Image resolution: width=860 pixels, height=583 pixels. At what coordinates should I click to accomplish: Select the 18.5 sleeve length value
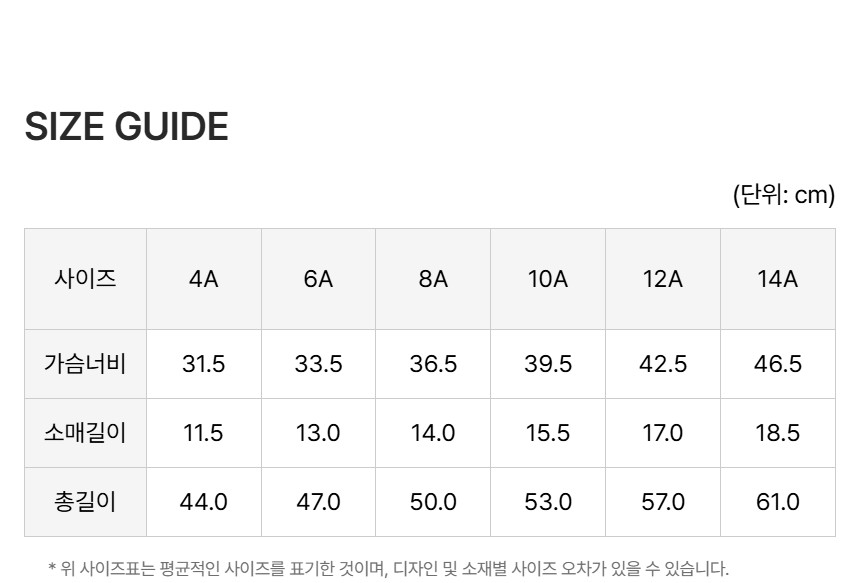coord(777,433)
